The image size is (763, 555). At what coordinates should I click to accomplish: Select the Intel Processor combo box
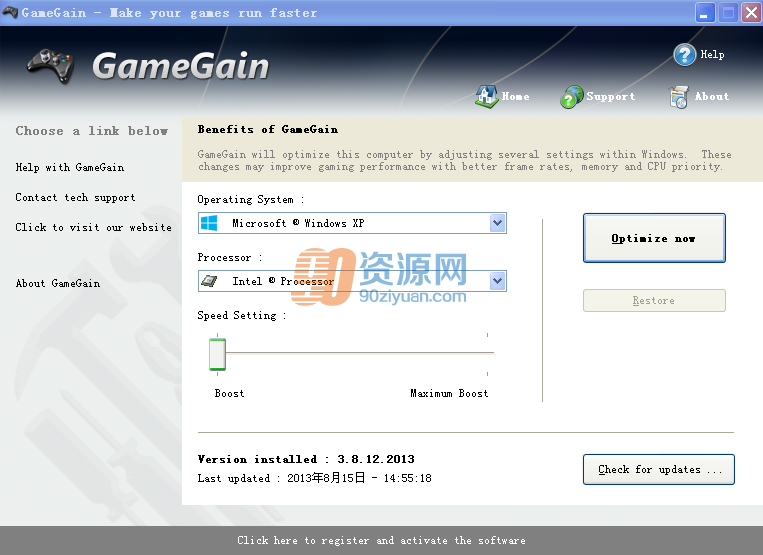(352, 281)
